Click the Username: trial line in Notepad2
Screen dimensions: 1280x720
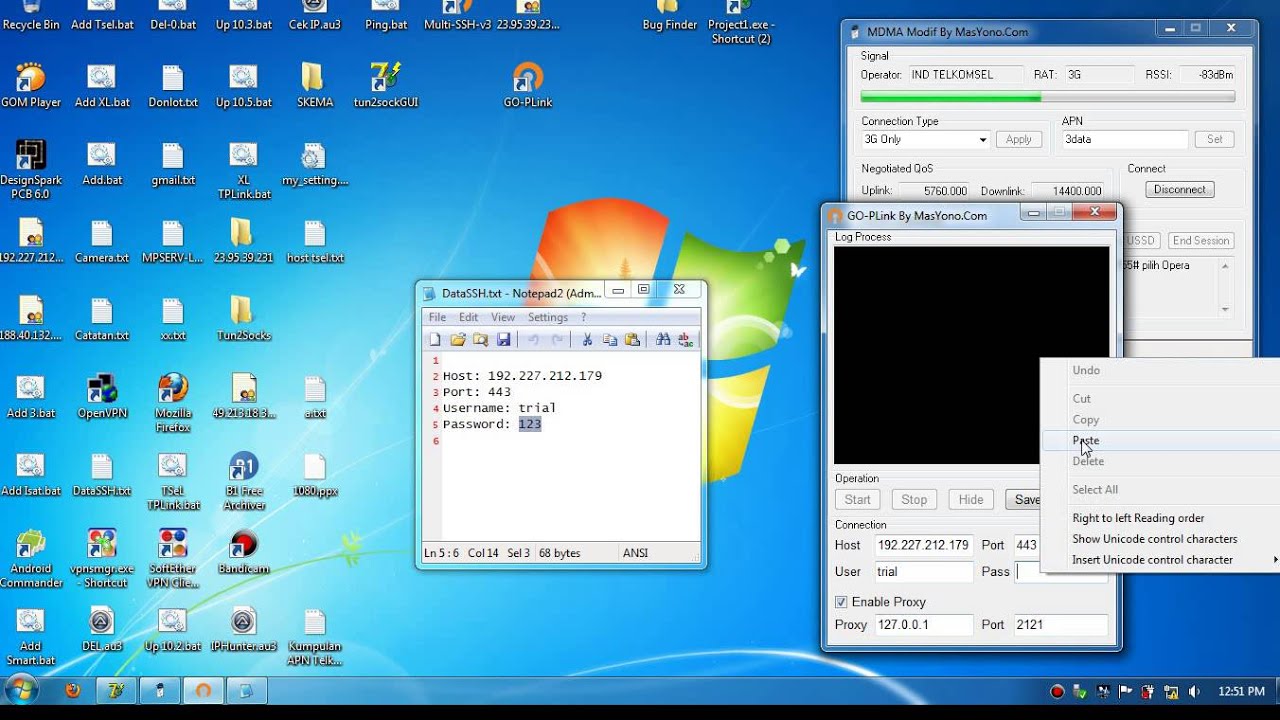click(x=499, y=408)
